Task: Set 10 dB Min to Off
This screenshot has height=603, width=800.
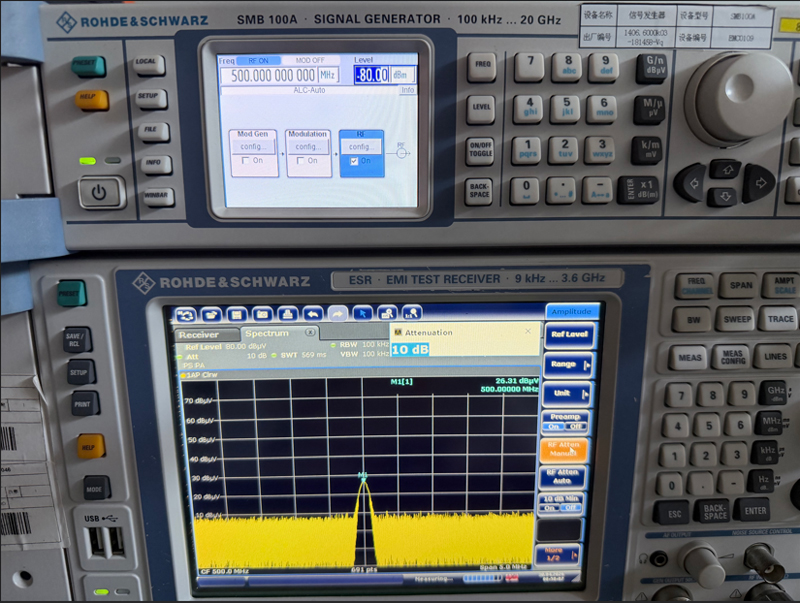Action: coord(570,508)
